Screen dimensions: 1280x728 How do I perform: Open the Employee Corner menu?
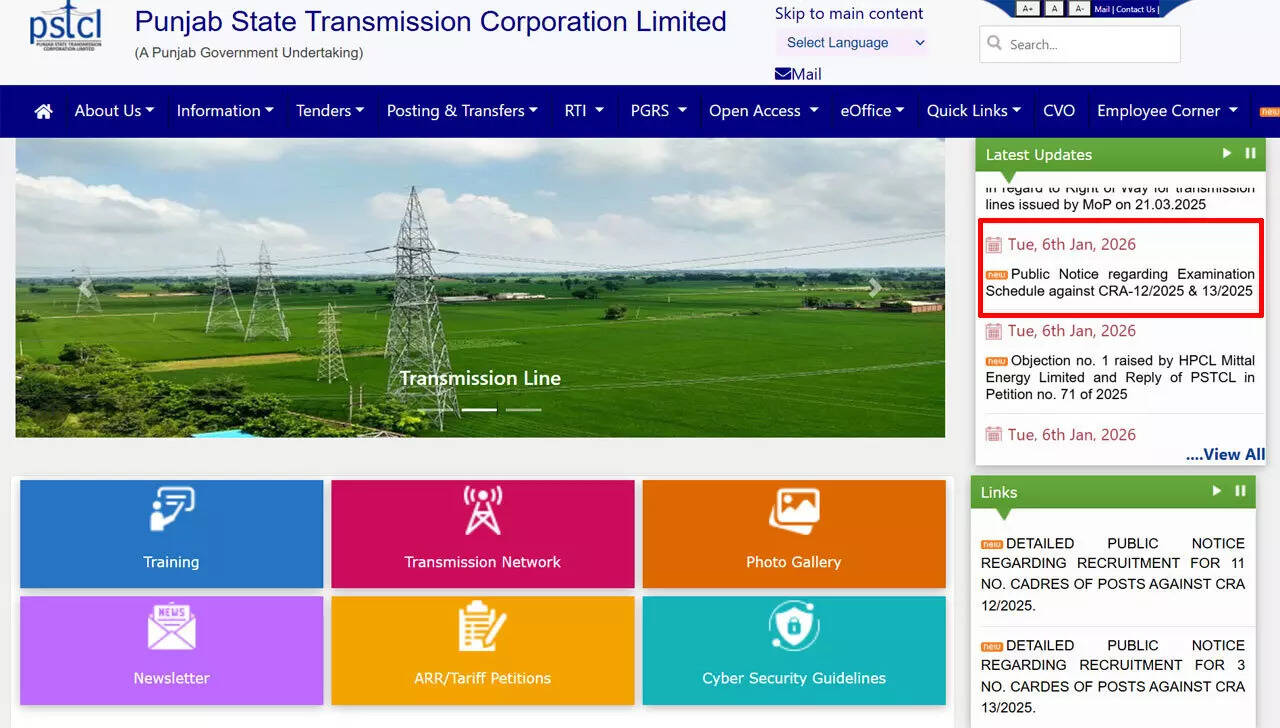coord(1166,111)
